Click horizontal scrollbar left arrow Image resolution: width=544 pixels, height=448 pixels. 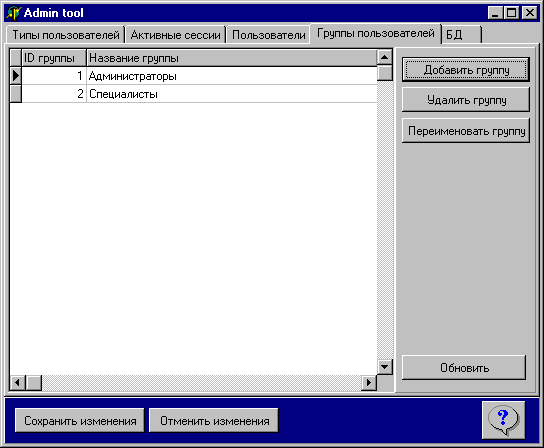coord(17,383)
